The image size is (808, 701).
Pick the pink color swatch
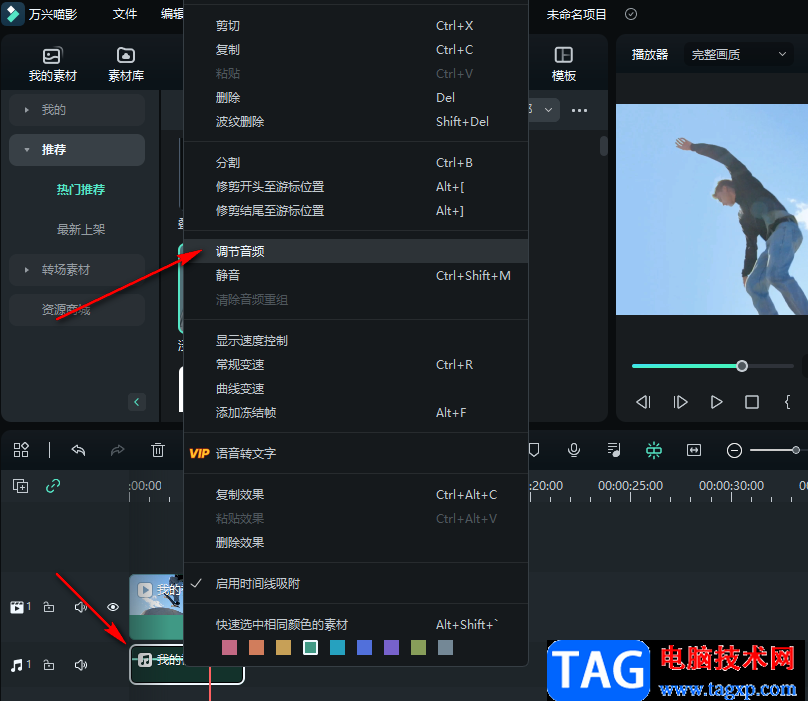tap(229, 647)
